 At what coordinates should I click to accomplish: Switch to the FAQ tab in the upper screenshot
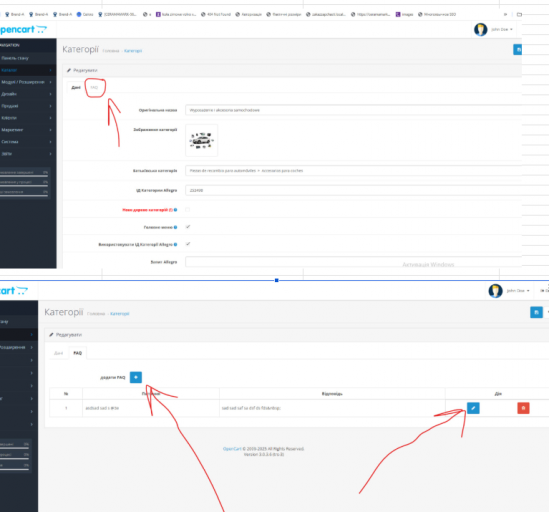pos(94,87)
